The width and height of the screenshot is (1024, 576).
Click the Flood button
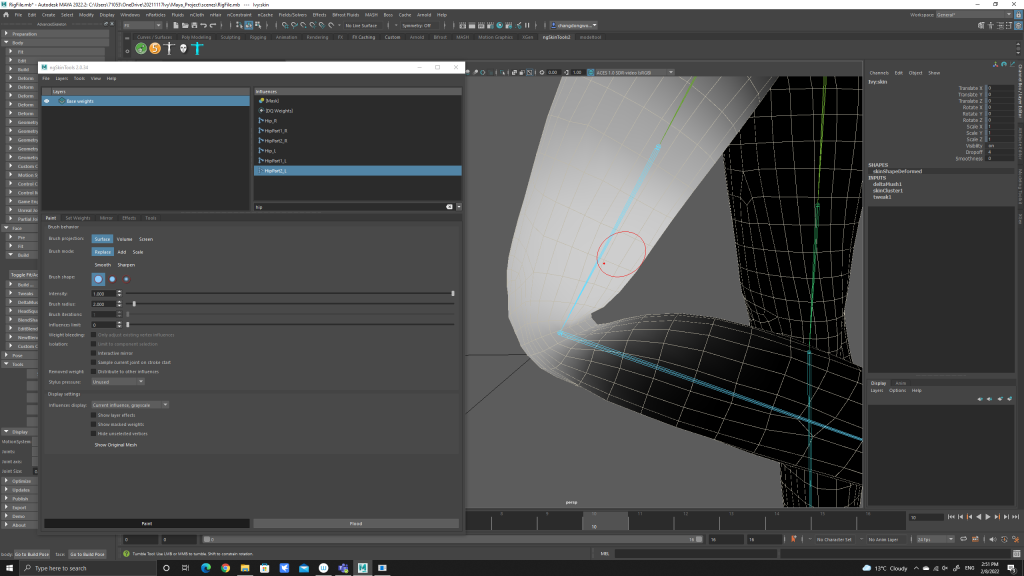pos(355,523)
